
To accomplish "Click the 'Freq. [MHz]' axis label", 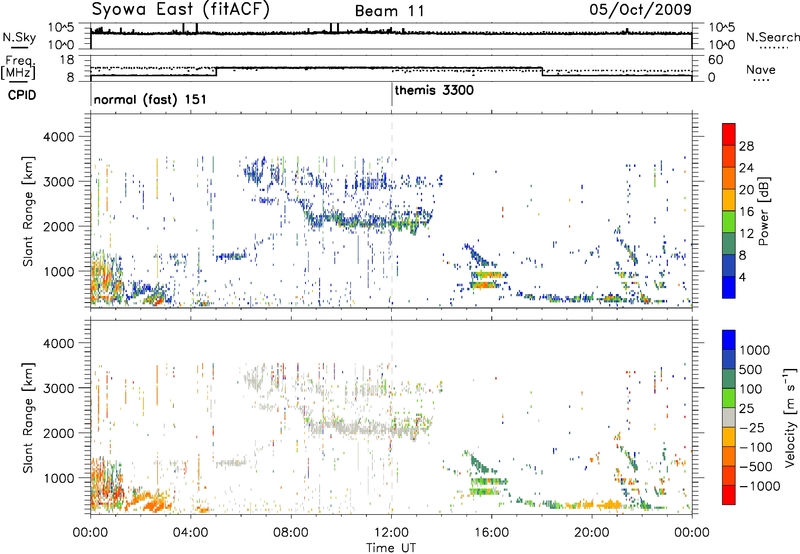I will [x=18, y=67].
